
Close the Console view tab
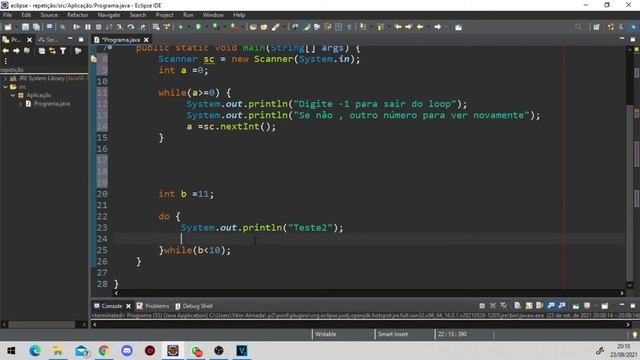tap(128, 306)
